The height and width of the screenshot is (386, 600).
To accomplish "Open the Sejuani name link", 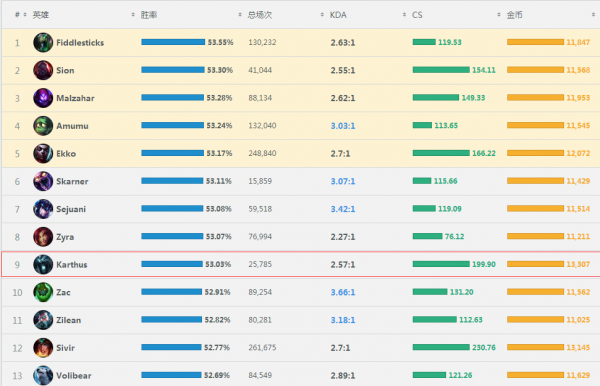I will click(x=71, y=209).
